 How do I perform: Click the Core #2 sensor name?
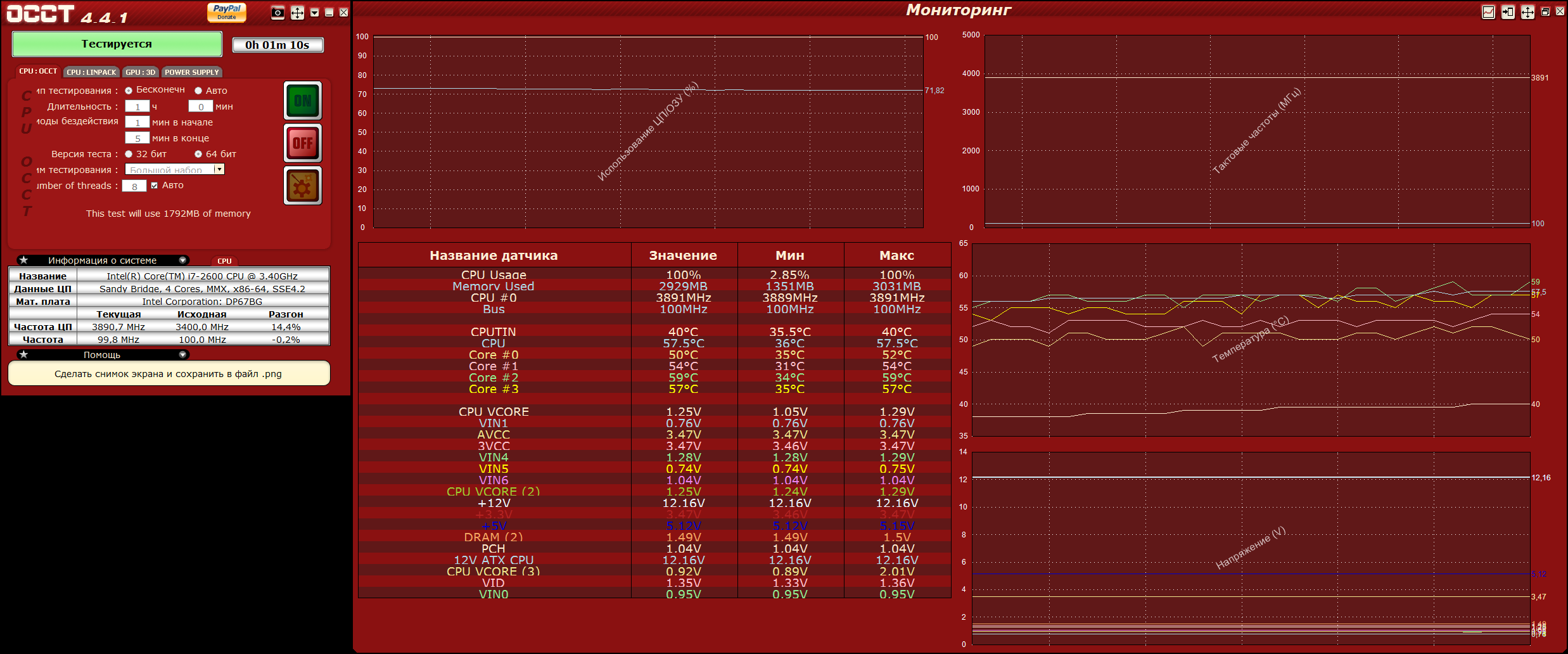494,377
